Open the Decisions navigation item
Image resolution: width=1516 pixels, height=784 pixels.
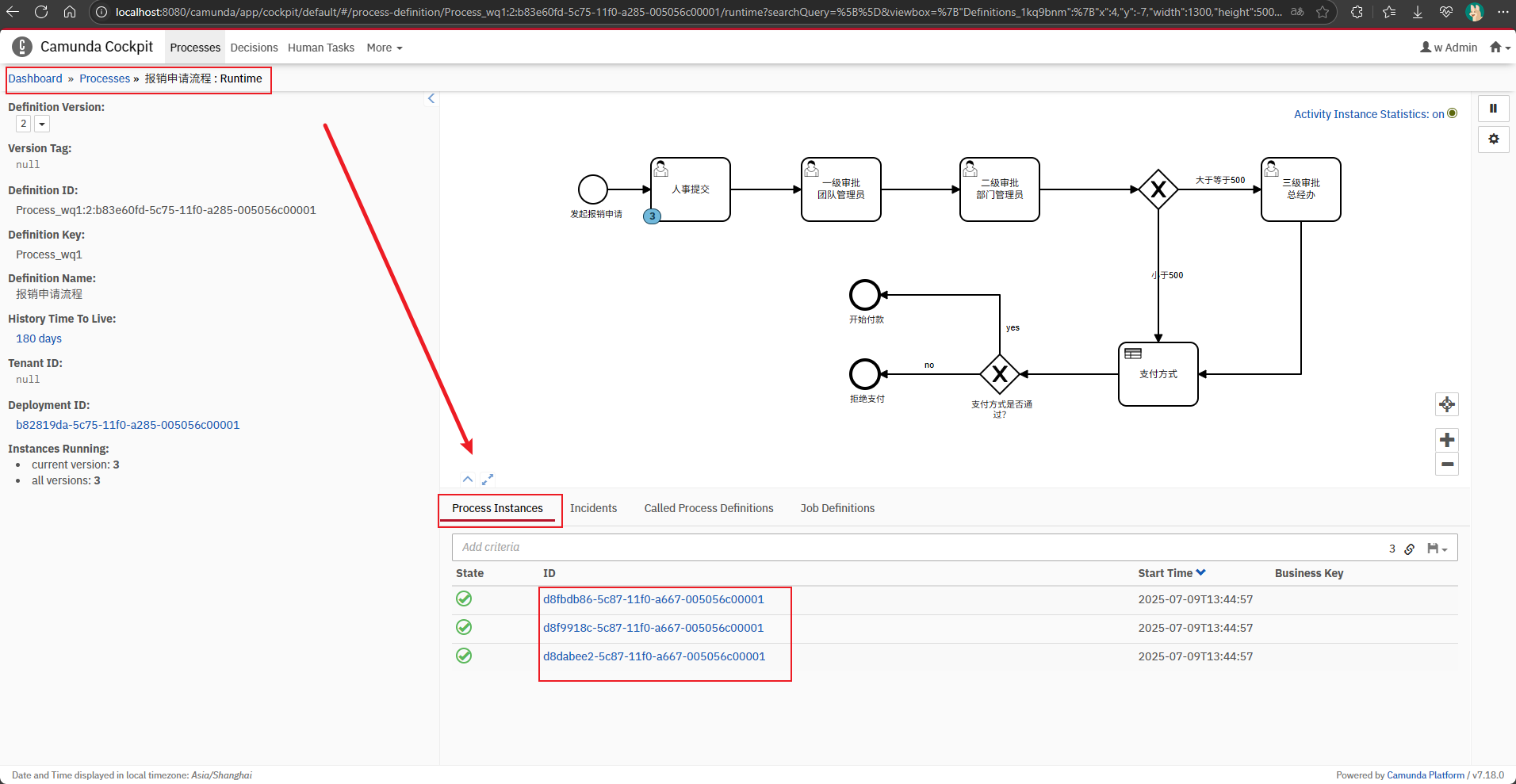[254, 48]
